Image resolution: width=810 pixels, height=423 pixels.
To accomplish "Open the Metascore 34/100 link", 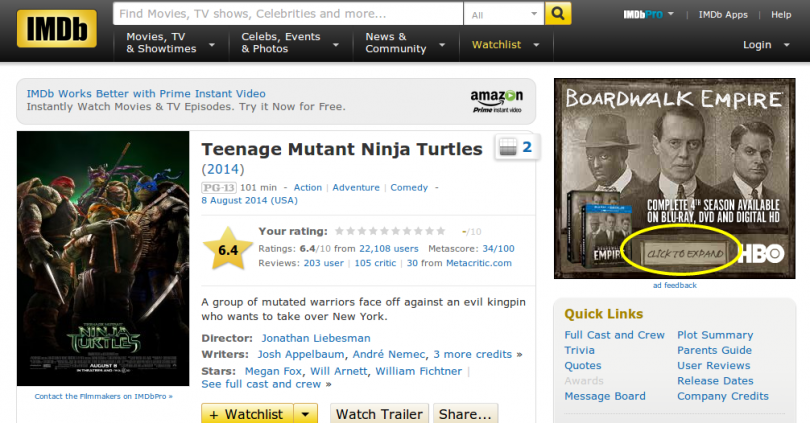I will (x=498, y=248).
